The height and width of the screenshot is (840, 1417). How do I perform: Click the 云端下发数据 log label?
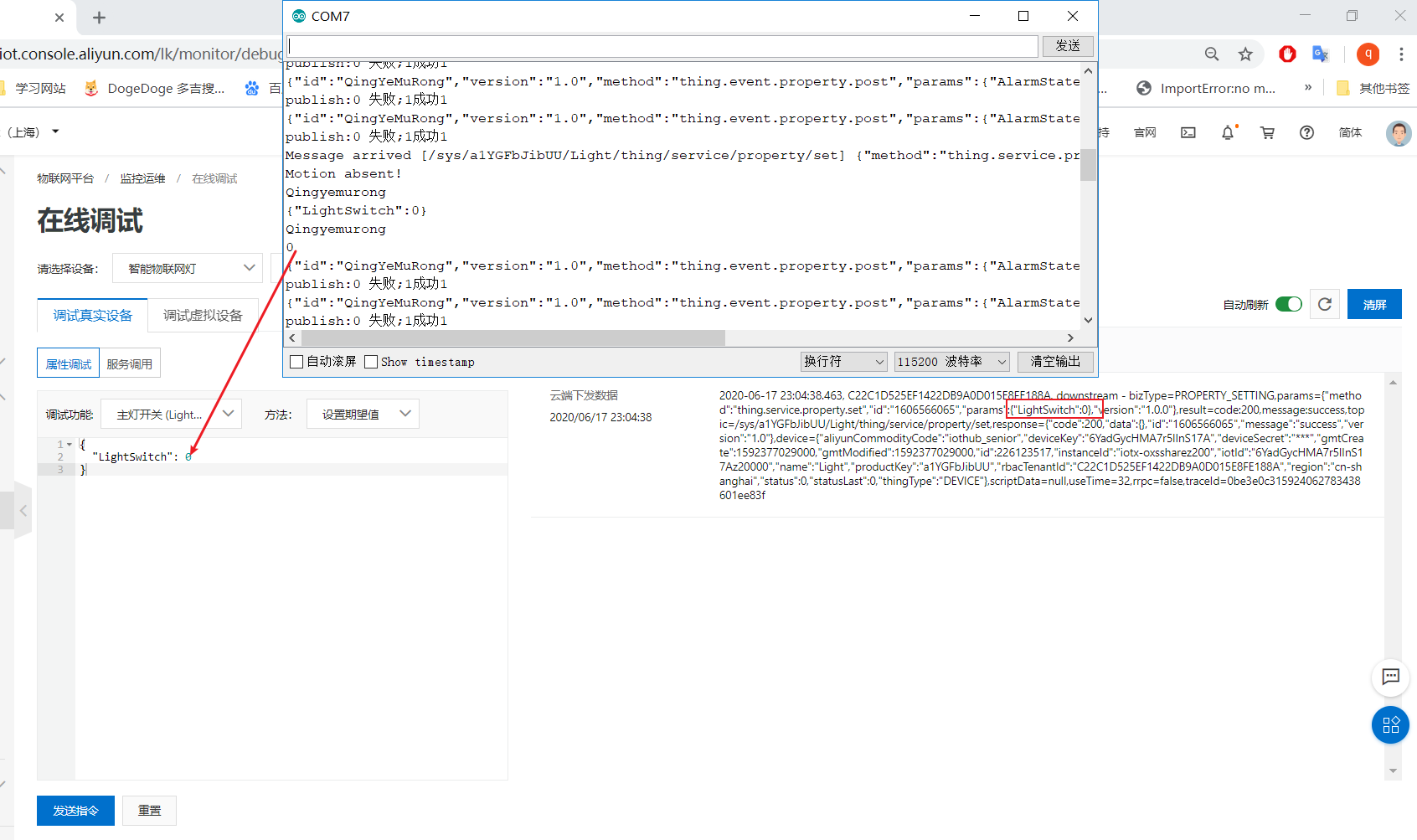tap(584, 395)
